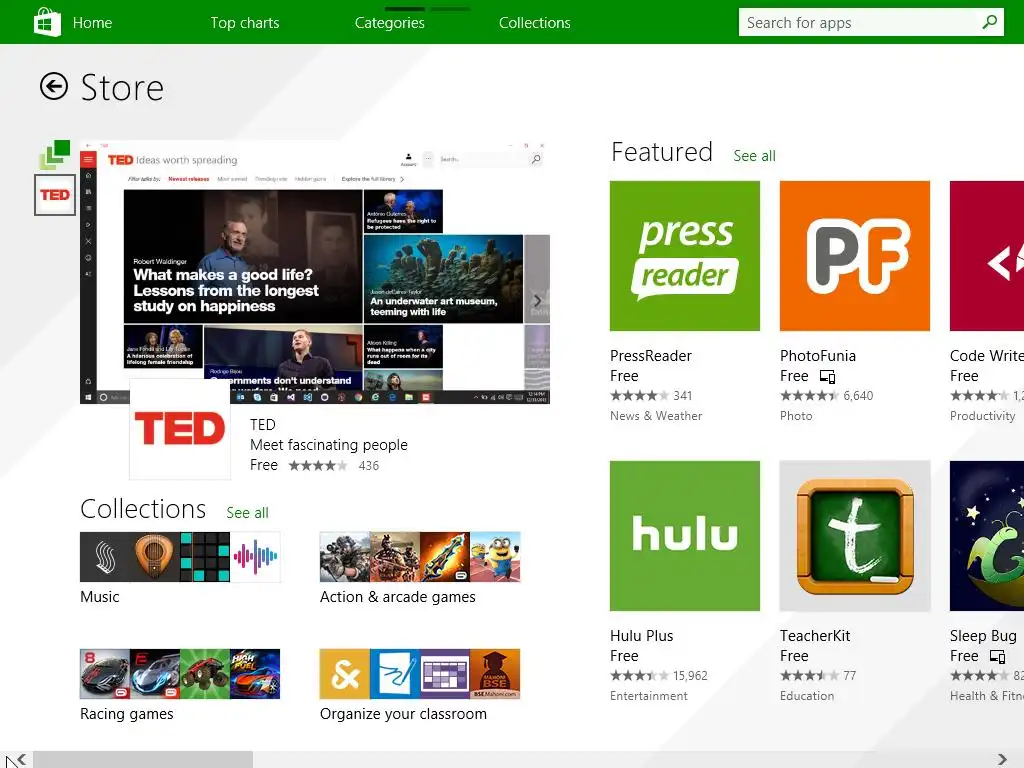Open the Racing games collection label
1024x768 pixels.
[127, 714]
